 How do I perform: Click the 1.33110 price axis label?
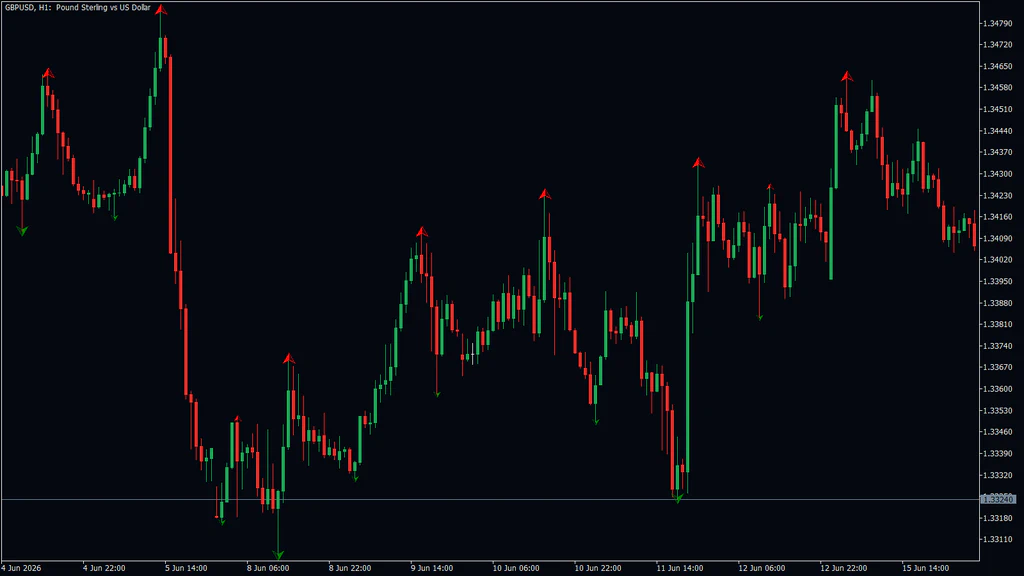[998, 539]
